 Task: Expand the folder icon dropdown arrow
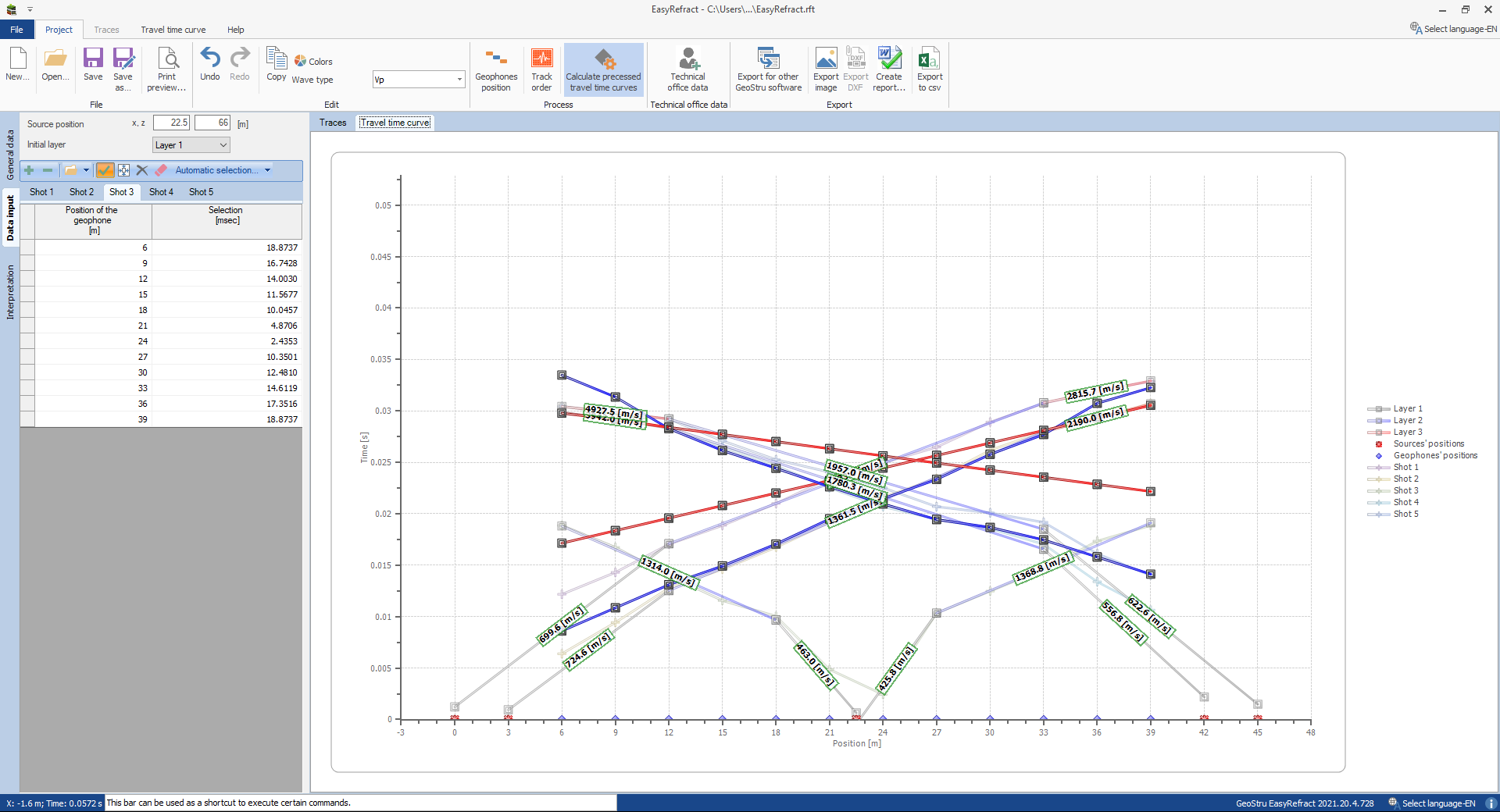(x=86, y=170)
